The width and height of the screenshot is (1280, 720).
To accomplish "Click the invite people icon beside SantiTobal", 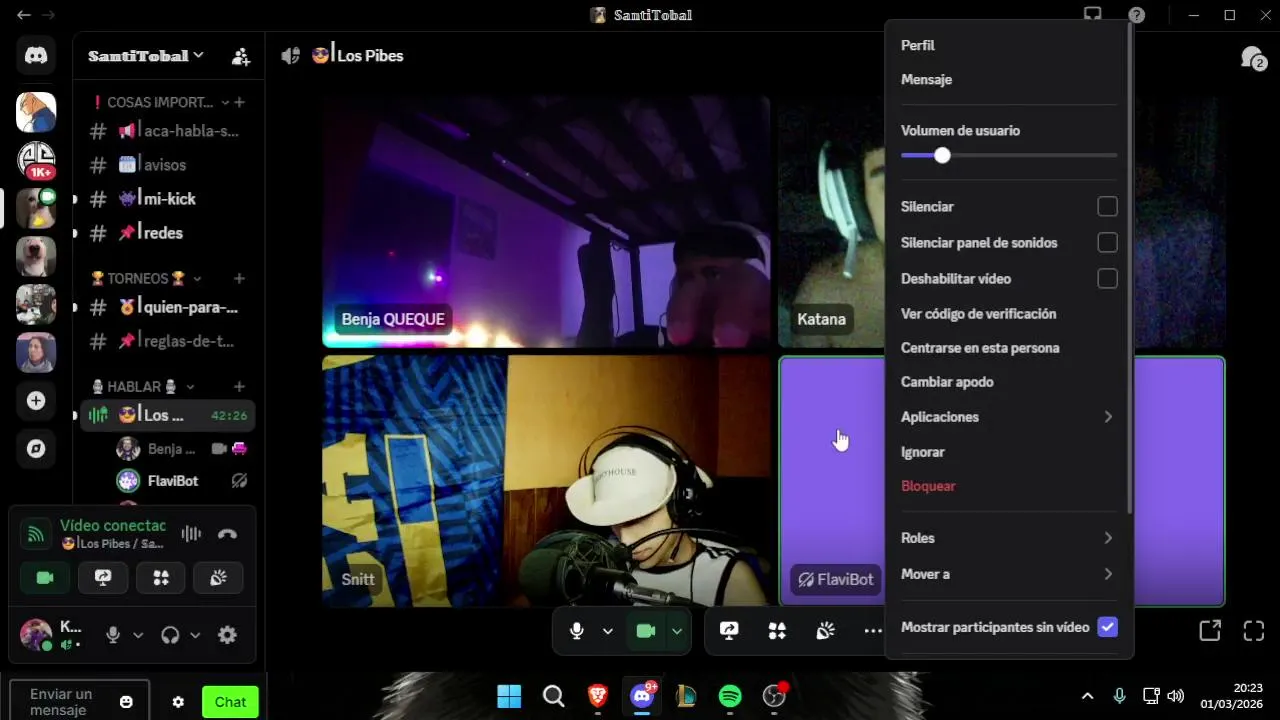I will click(241, 57).
